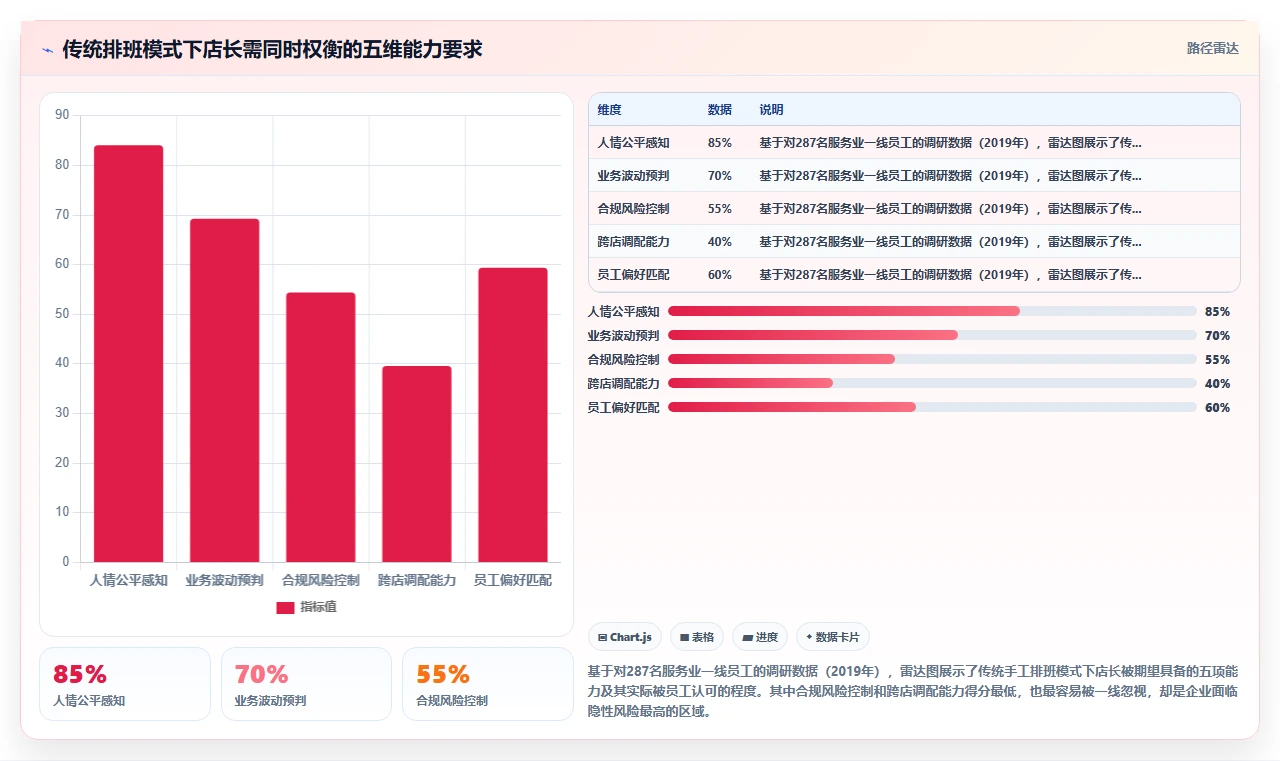
Task: Click the 40% label beside progress bar
Action: pyautogui.click(x=1217, y=384)
